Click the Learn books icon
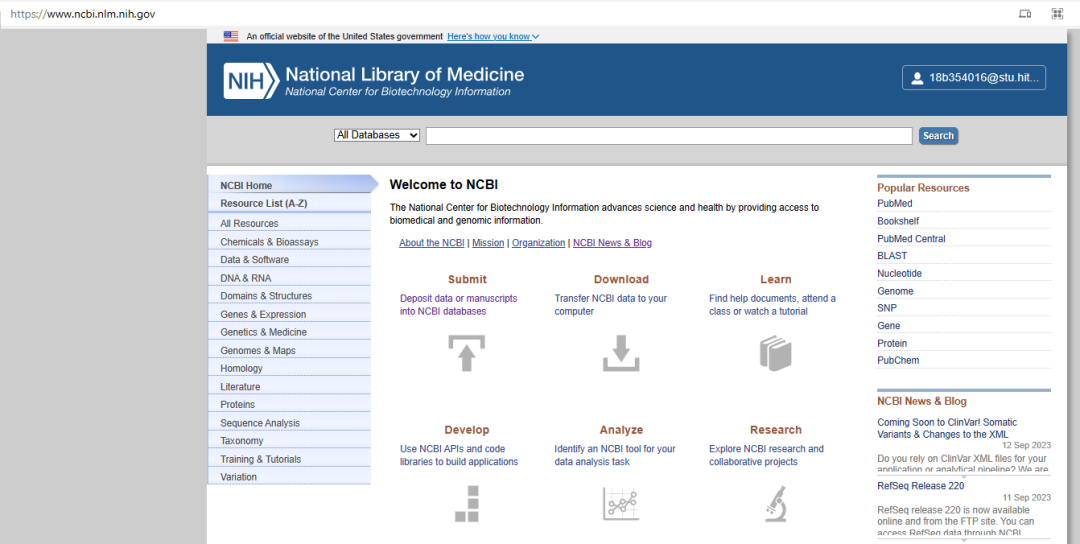The image size is (1080, 544). coord(776,353)
